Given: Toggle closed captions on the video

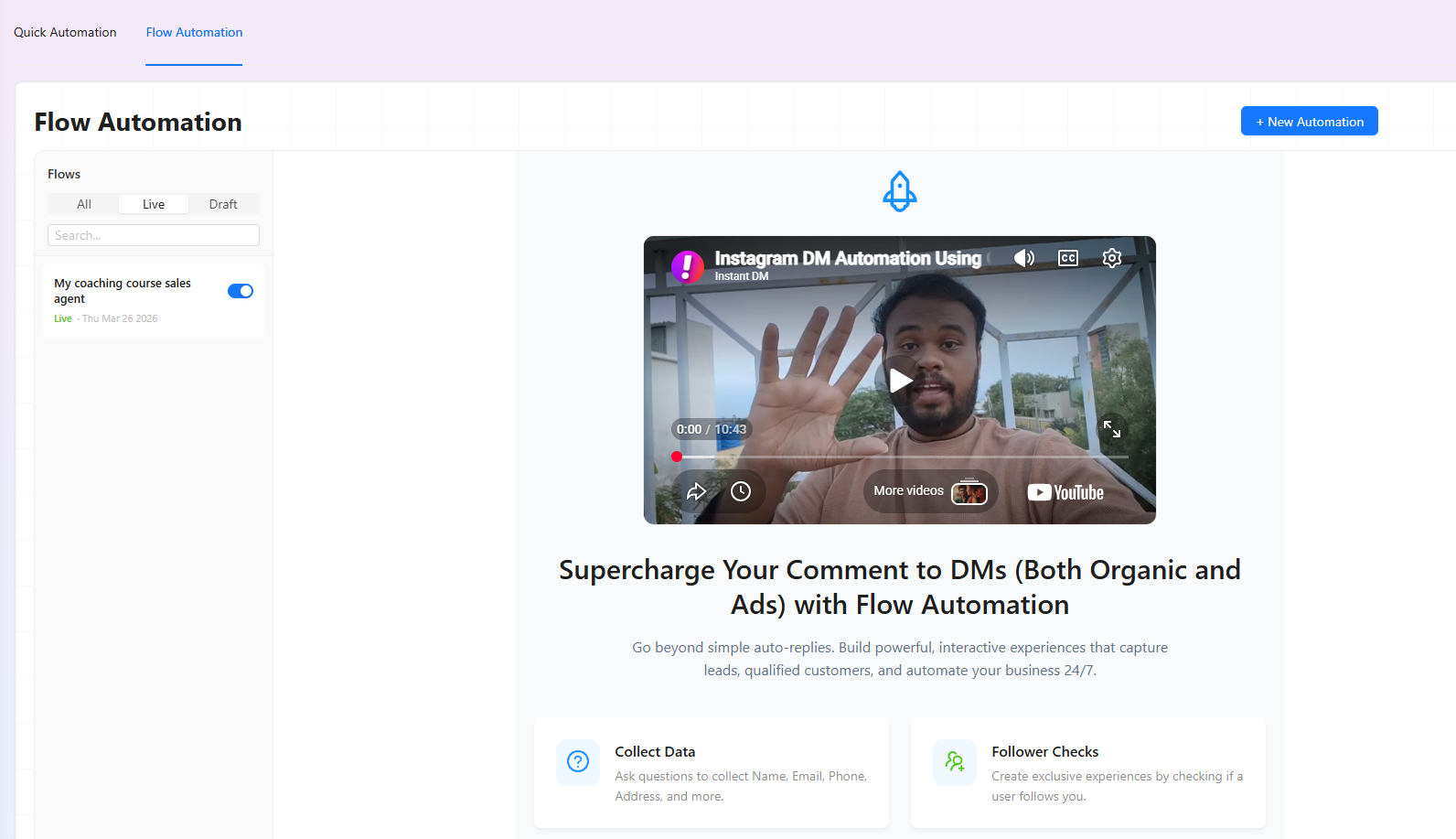Looking at the screenshot, I should pos(1068,258).
